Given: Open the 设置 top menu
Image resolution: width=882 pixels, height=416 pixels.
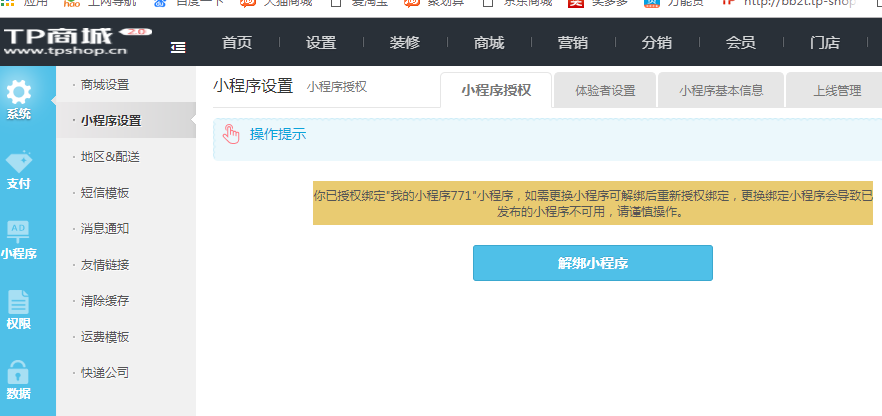Looking at the screenshot, I should click(321, 43).
